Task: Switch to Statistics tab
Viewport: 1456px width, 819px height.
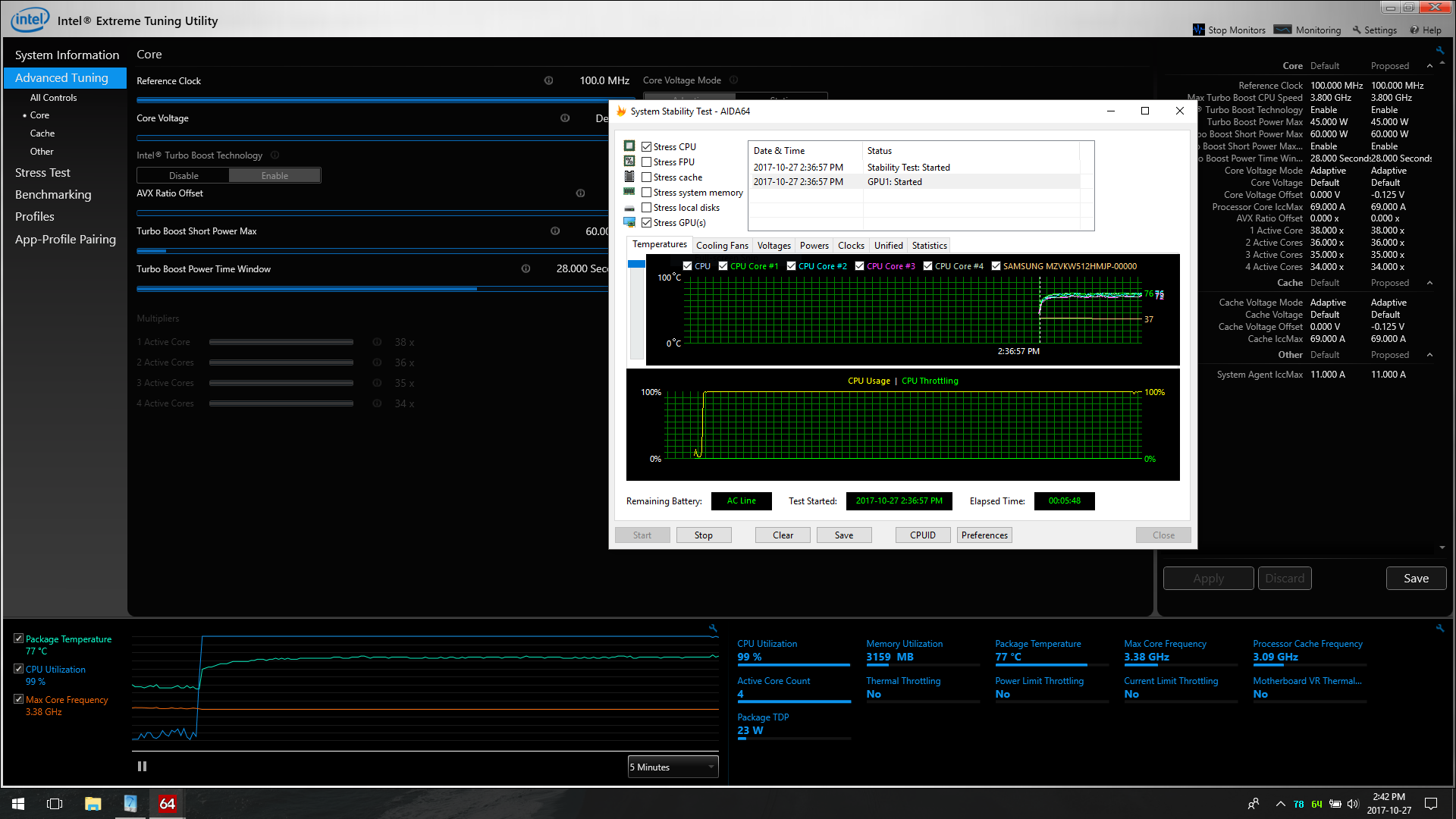Action: coord(929,245)
